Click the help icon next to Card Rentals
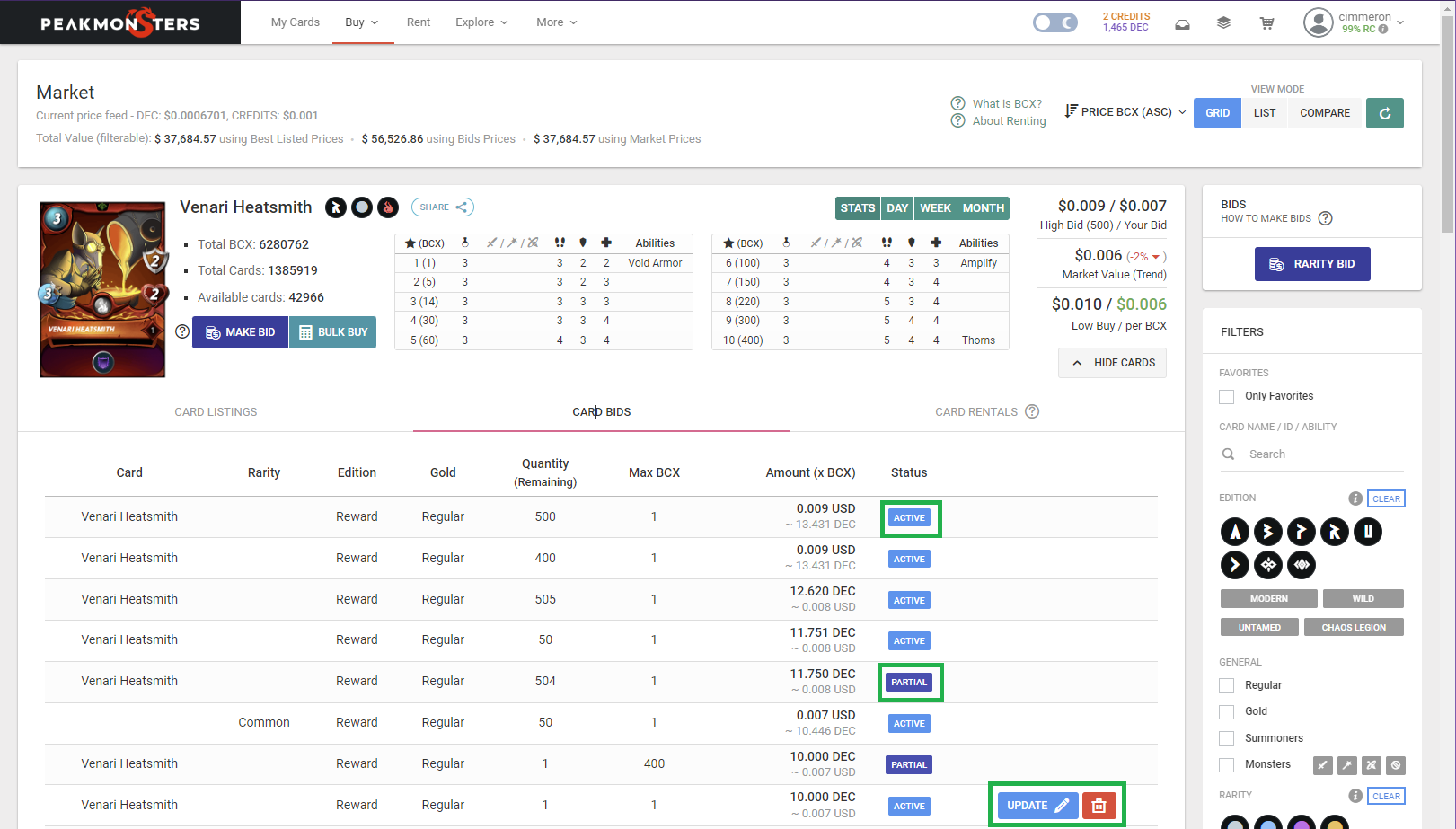 [x=1032, y=411]
